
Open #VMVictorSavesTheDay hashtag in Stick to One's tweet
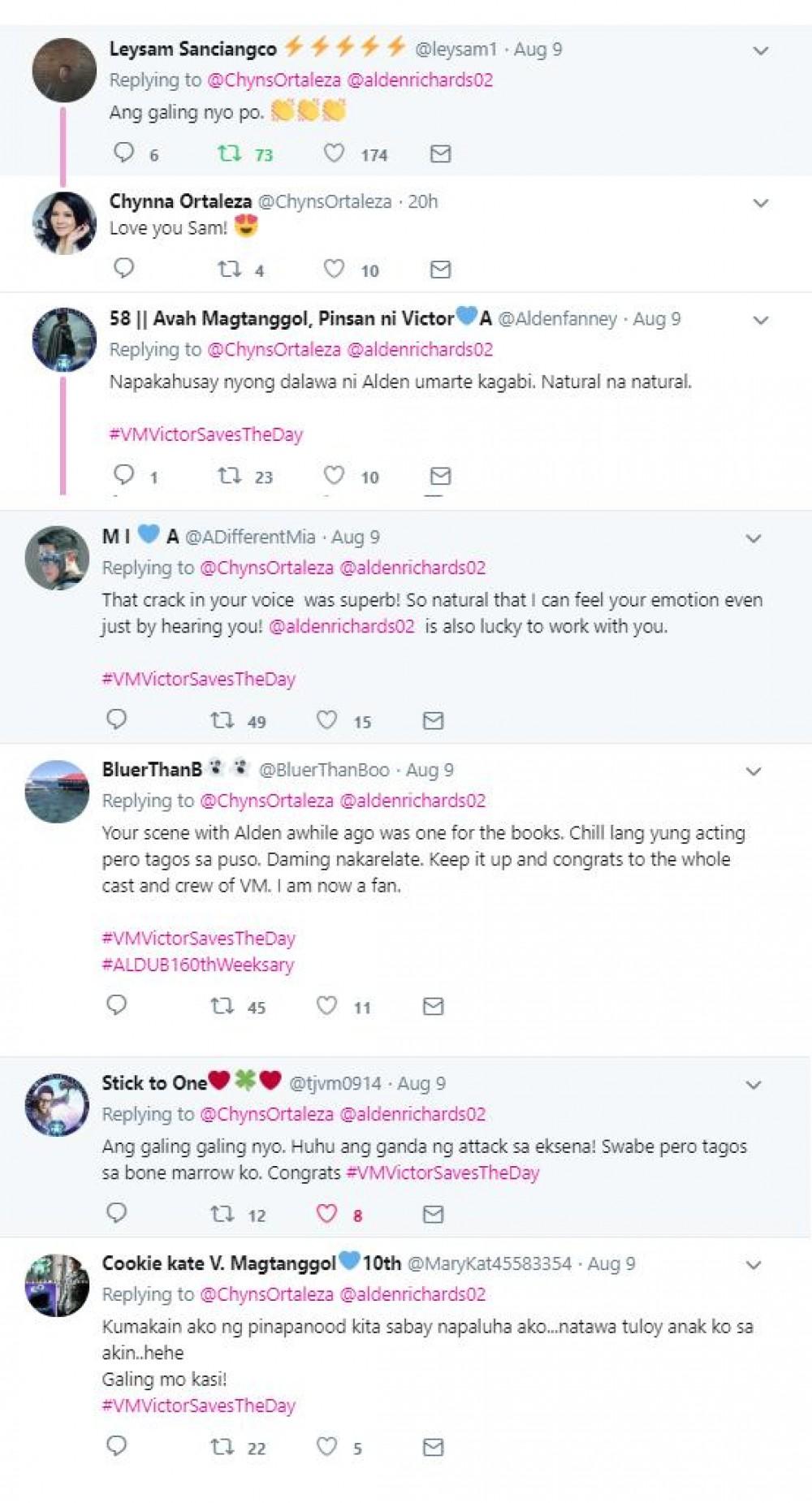443,1173
